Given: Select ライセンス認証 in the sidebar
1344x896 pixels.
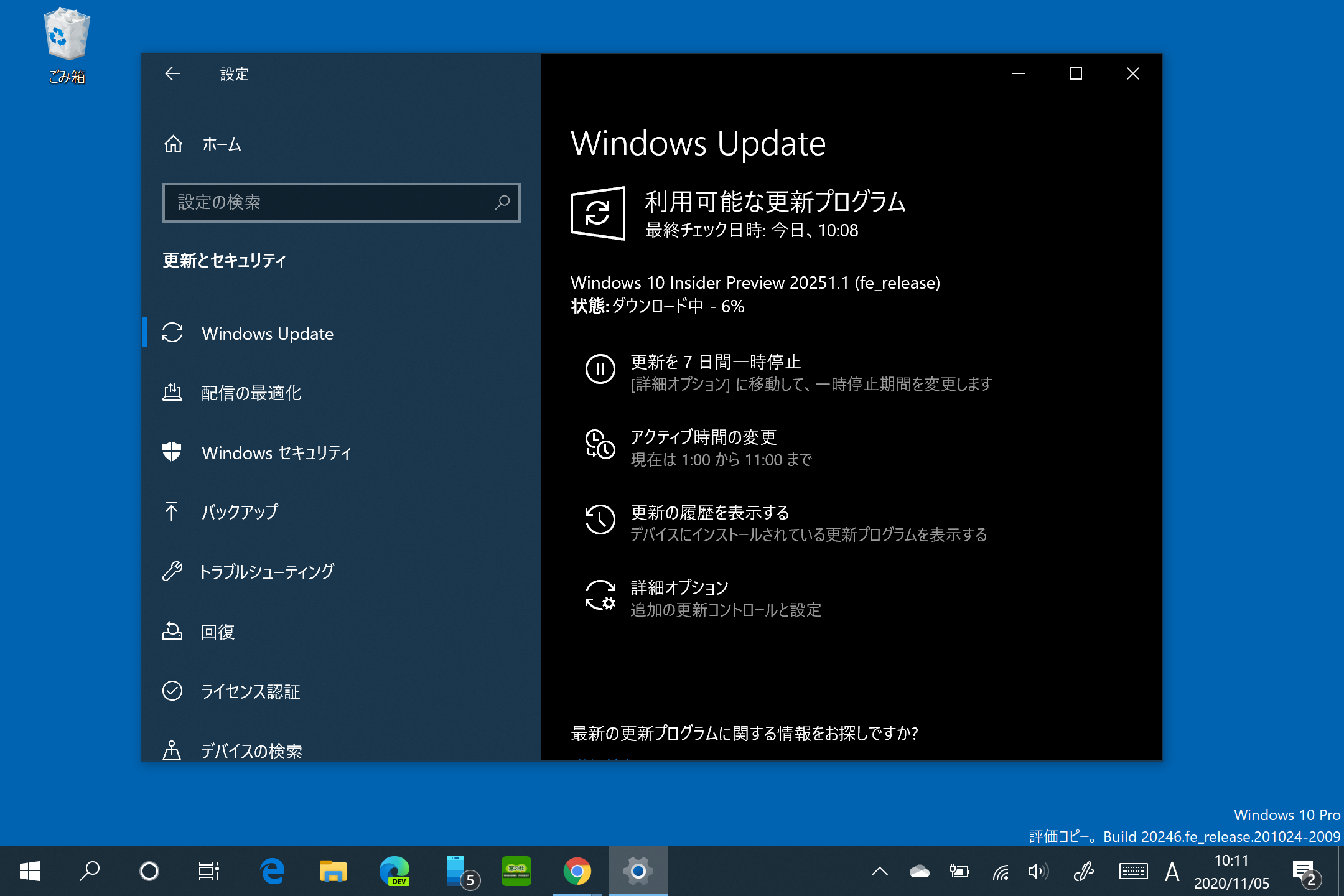Looking at the screenshot, I should pos(251,691).
